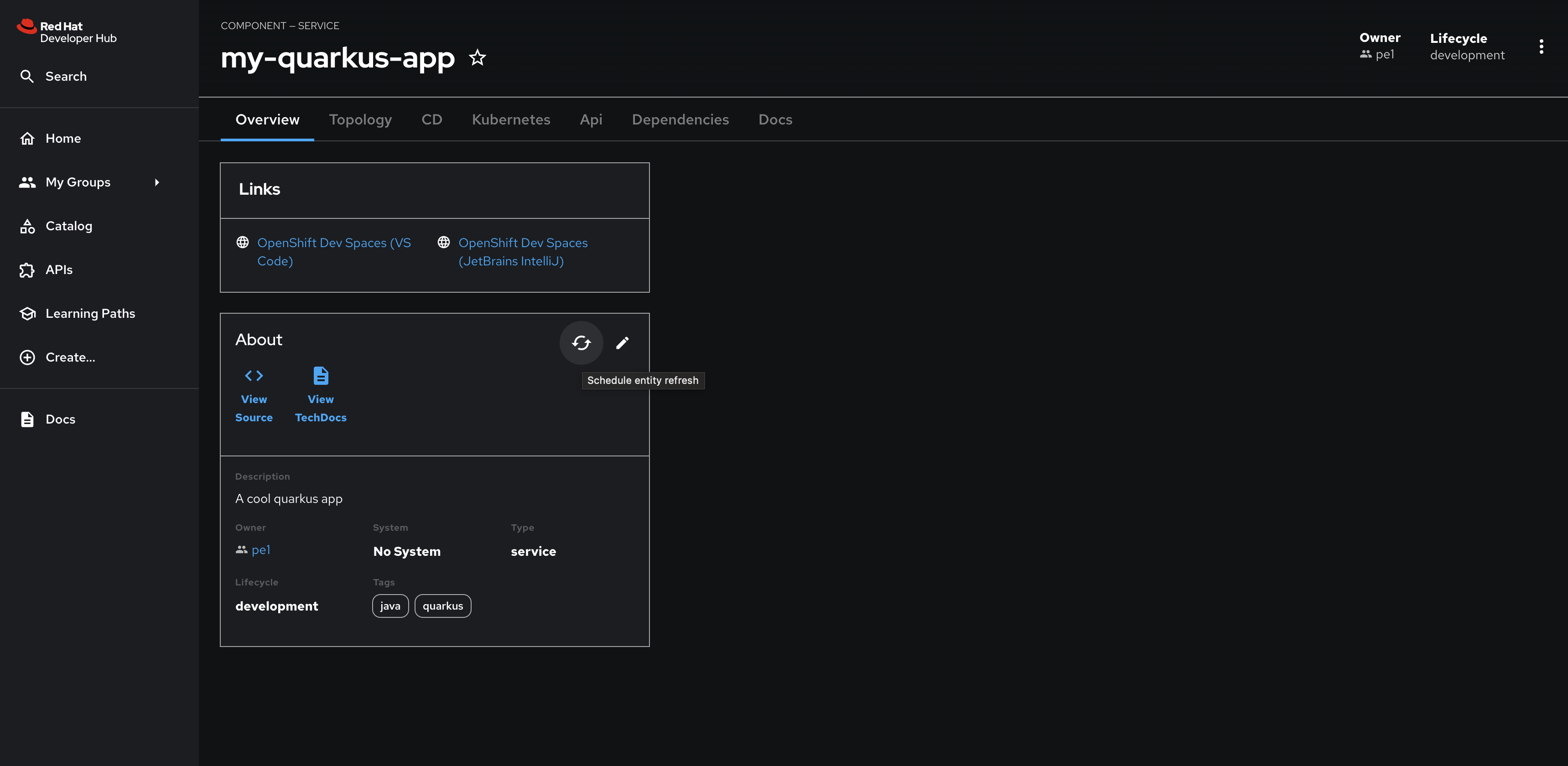This screenshot has height=766, width=1568.
Task: Click the 'No System' value
Action: pos(407,551)
